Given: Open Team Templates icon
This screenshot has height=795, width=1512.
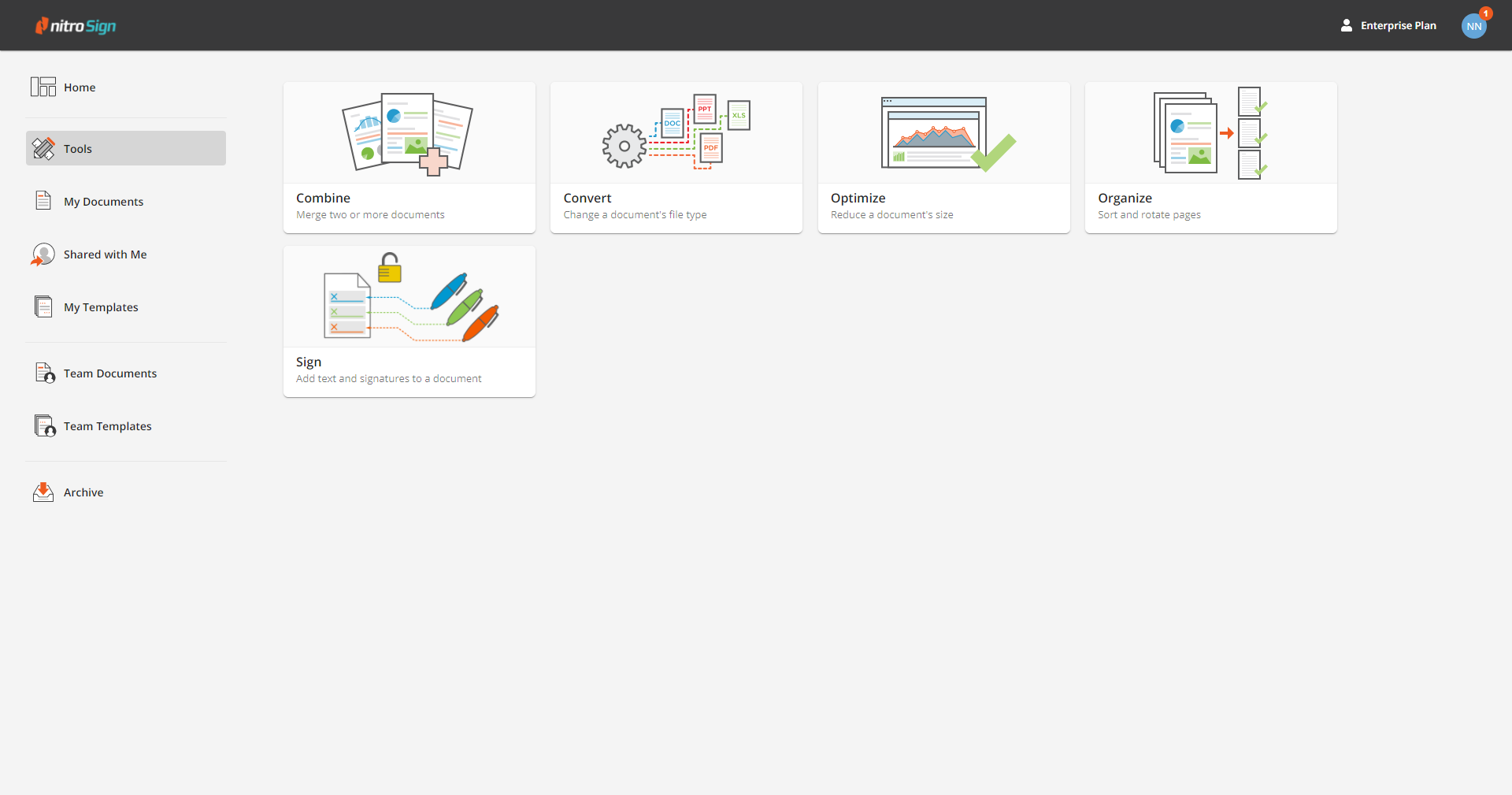Looking at the screenshot, I should click(x=45, y=425).
